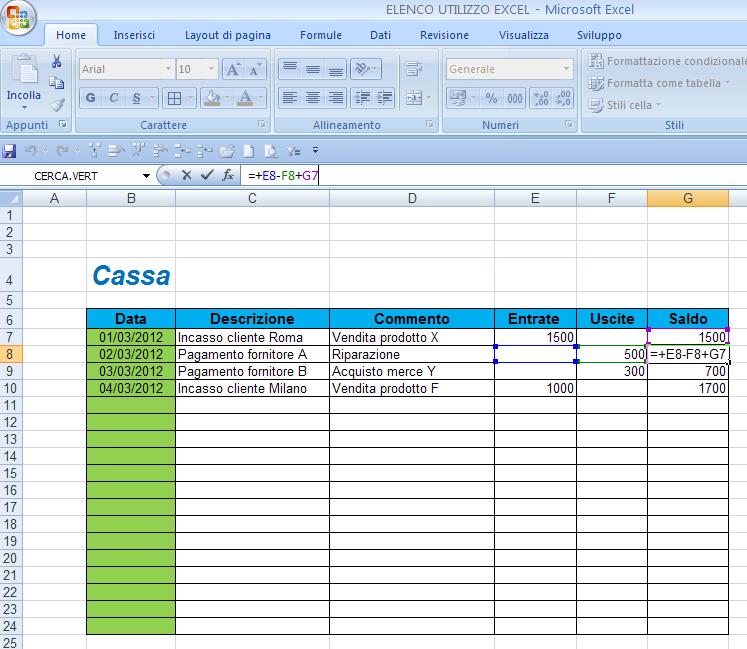Switch to the Visualizza tab
This screenshot has width=747, height=649.
click(x=524, y=35)
